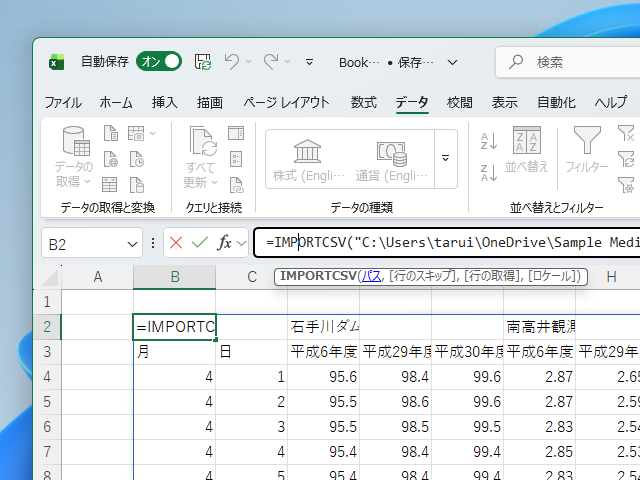640x480 pixels.
Task: Click inside the IMPORTCSV formula bar
Action: (x=447, y=242)
